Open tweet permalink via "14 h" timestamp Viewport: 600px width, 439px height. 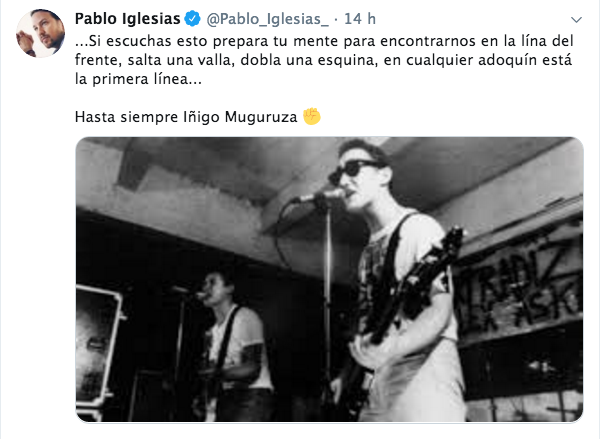click(360, 19)
